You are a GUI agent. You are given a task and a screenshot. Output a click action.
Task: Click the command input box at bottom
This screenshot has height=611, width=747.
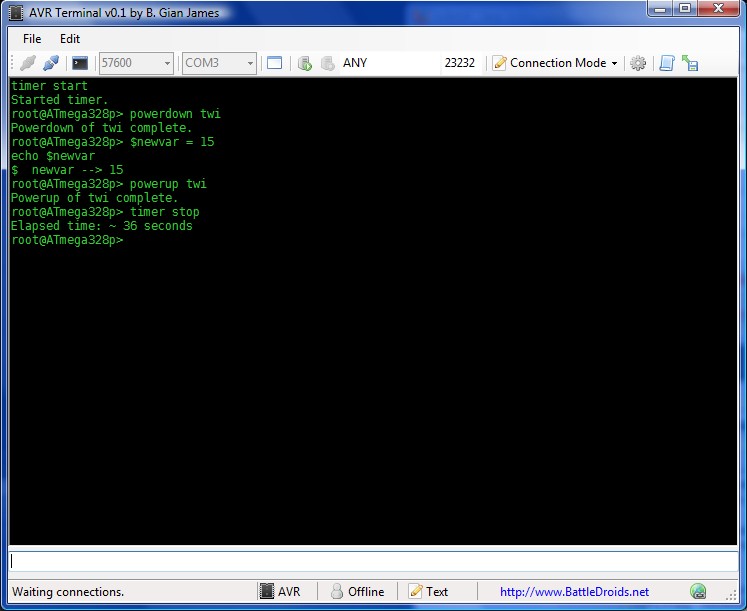point(373,561)
